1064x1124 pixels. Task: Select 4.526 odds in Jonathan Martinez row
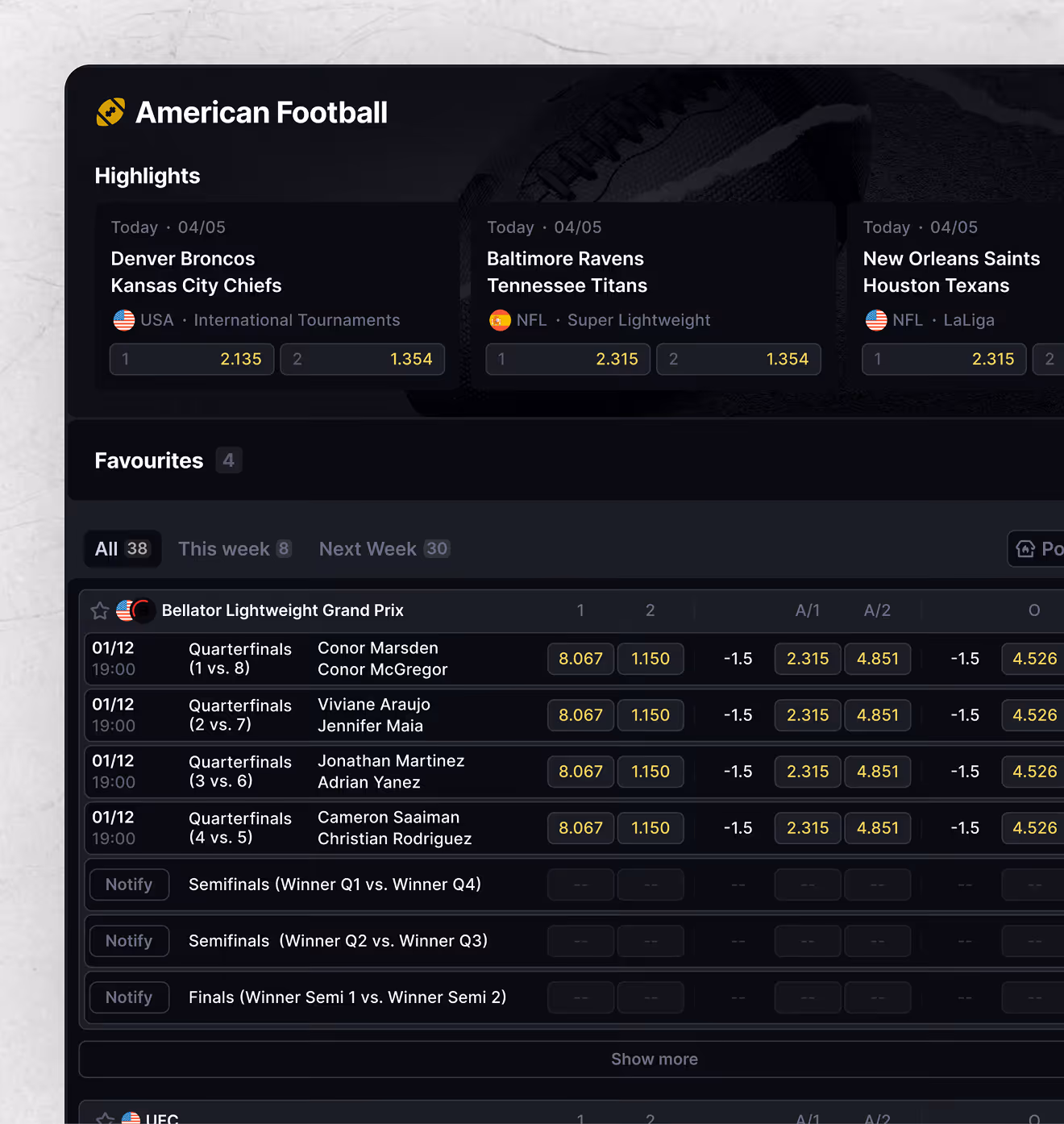(1034, 772)
